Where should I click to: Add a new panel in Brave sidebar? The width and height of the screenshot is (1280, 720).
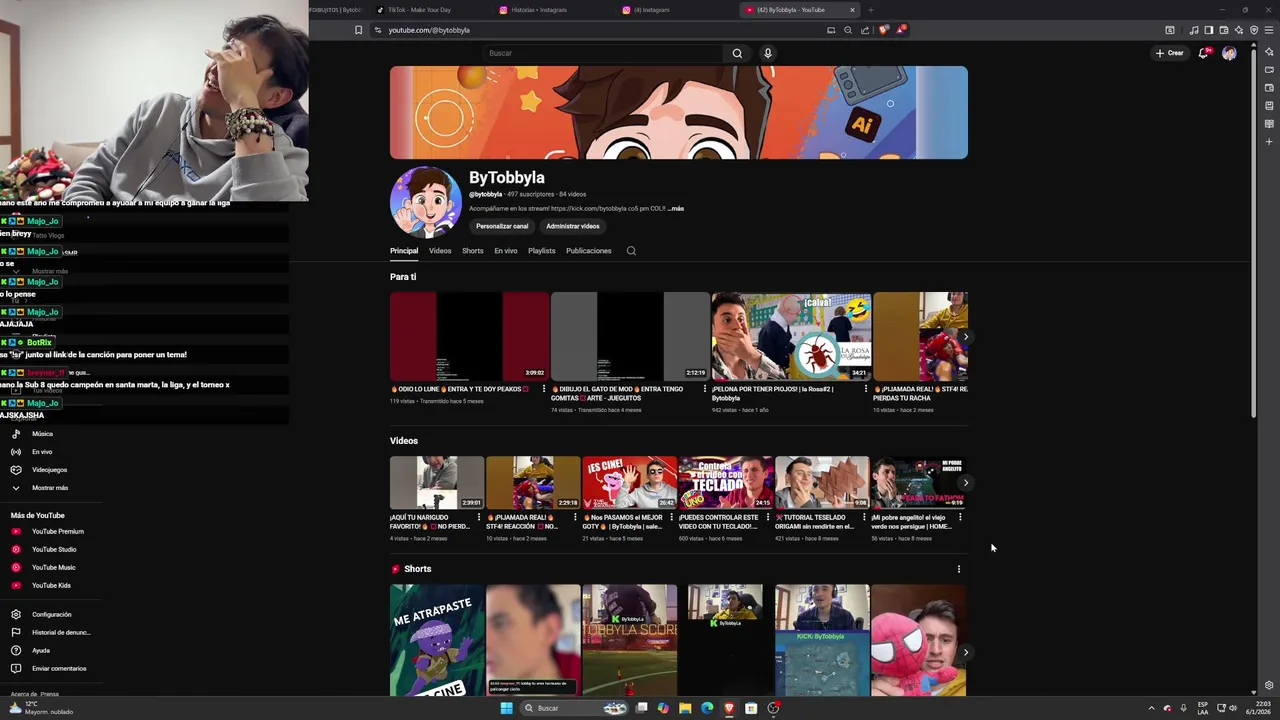1269,142
